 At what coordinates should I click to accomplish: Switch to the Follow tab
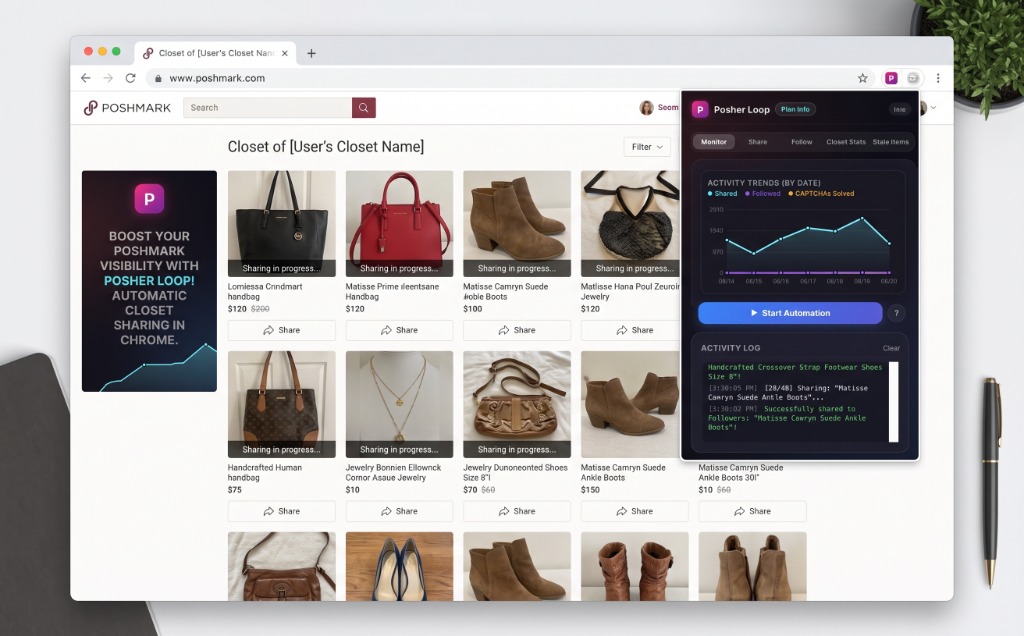click(801, 142)
